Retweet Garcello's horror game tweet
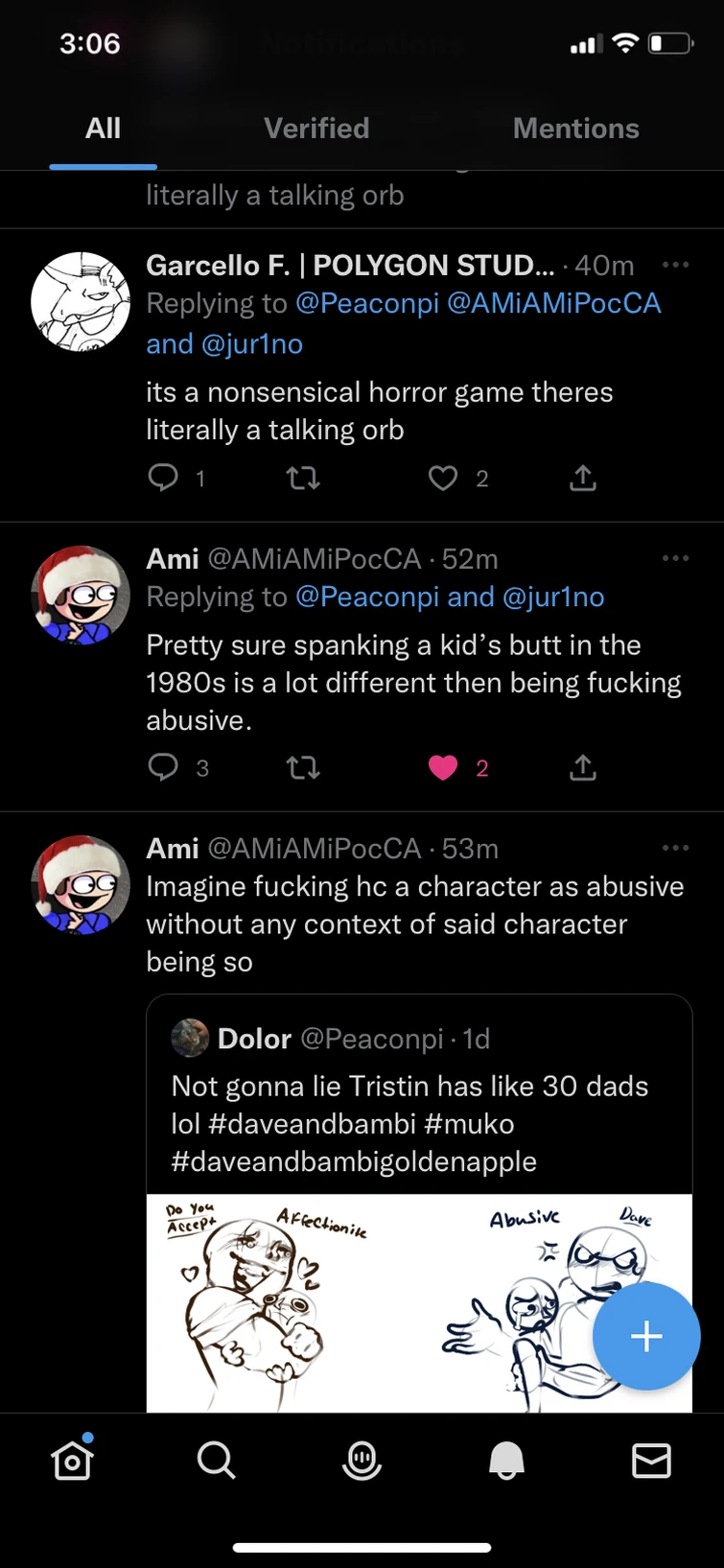The width and height of the screenshot is (724, 1568). (x=303, y=478)
